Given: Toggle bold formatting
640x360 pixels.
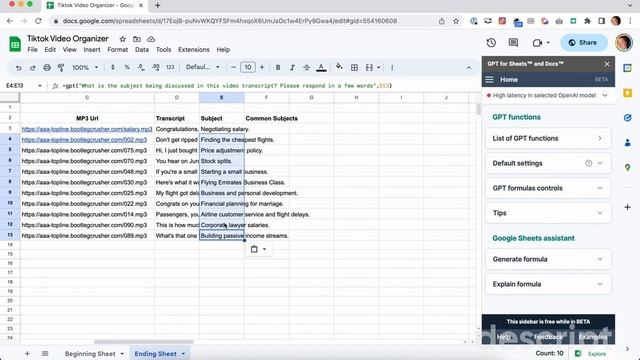Looking at the screenshot, I should tap(278, 68).
